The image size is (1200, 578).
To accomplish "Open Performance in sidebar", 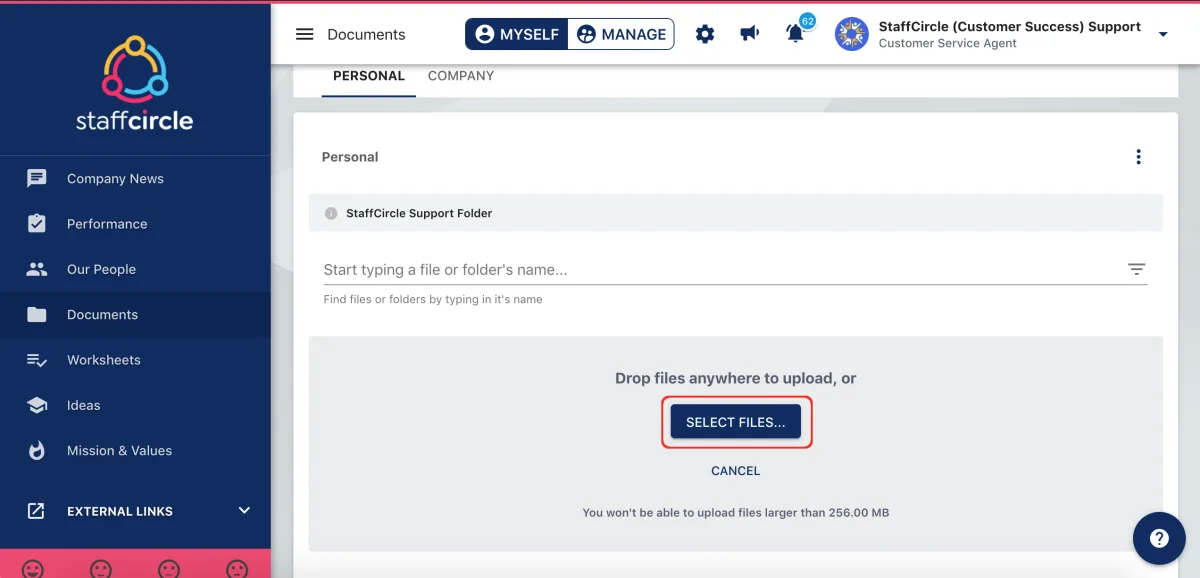I will [x=135, y=224].
